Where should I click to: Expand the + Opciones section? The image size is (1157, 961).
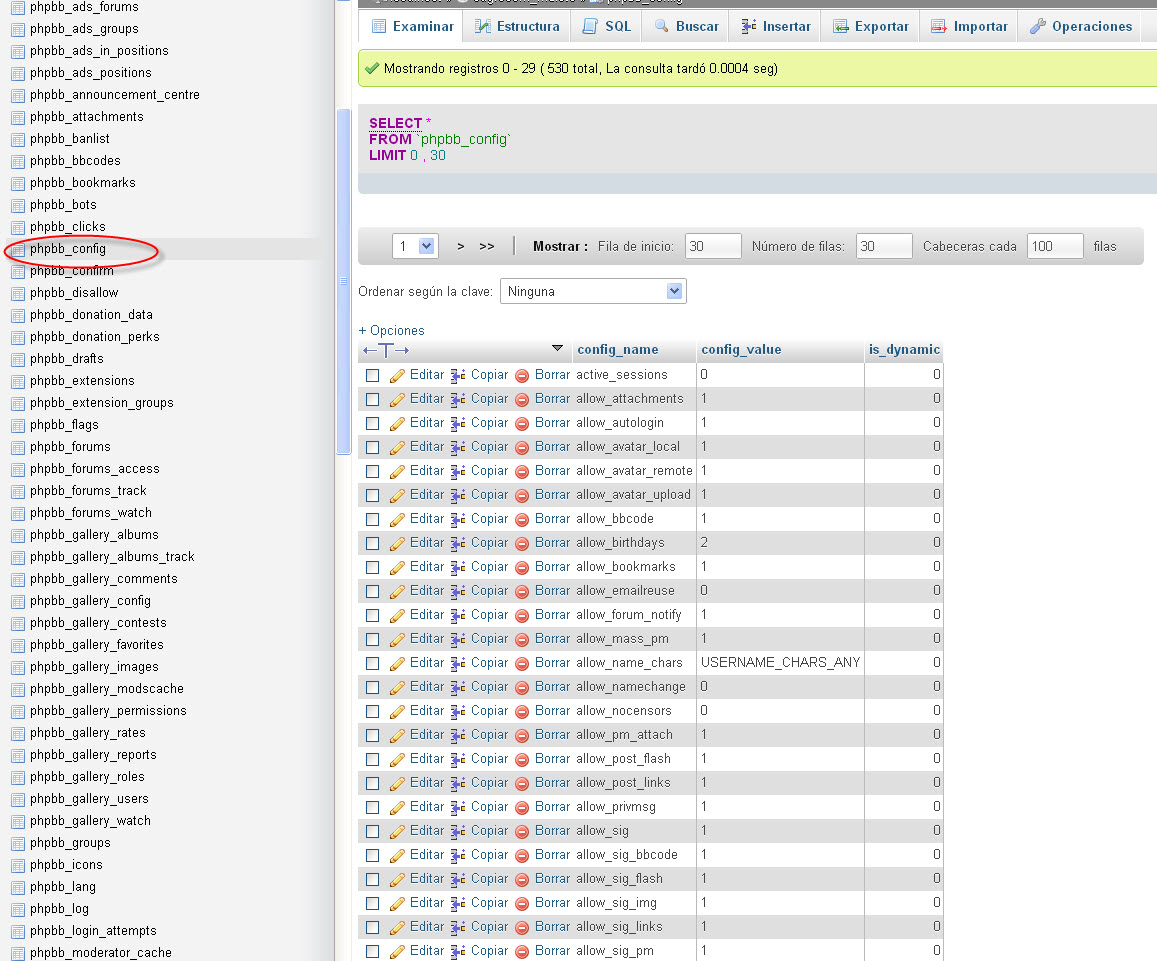pos(391,330)
